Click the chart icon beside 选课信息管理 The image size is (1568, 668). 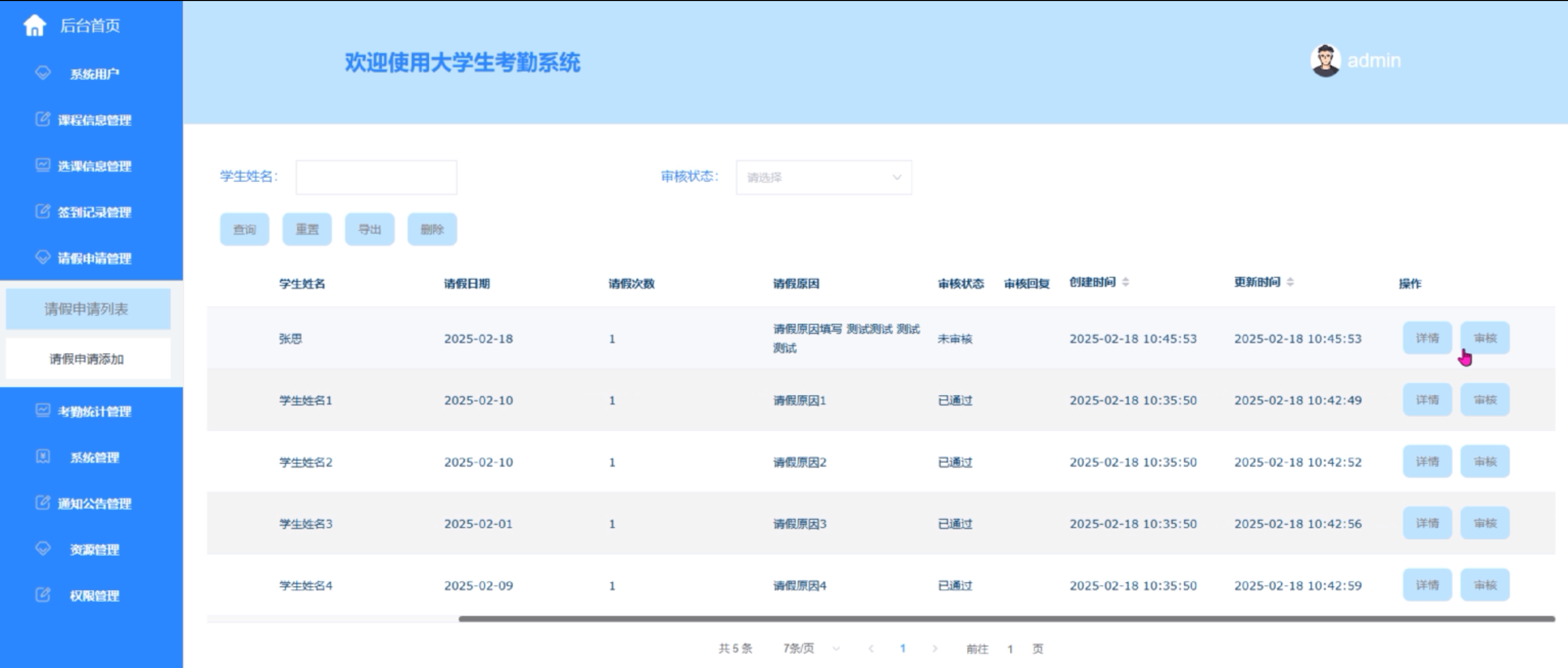tap(42, 165)
